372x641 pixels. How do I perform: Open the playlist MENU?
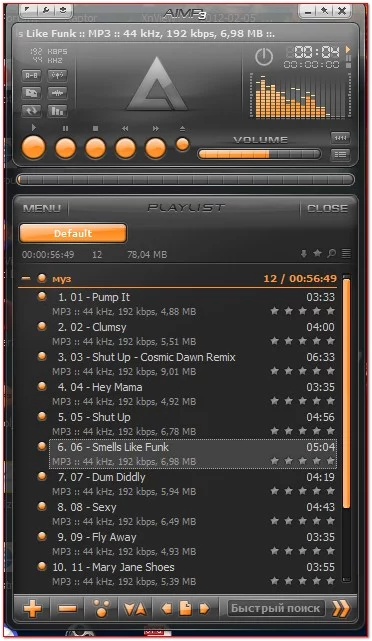coord(42,208)
